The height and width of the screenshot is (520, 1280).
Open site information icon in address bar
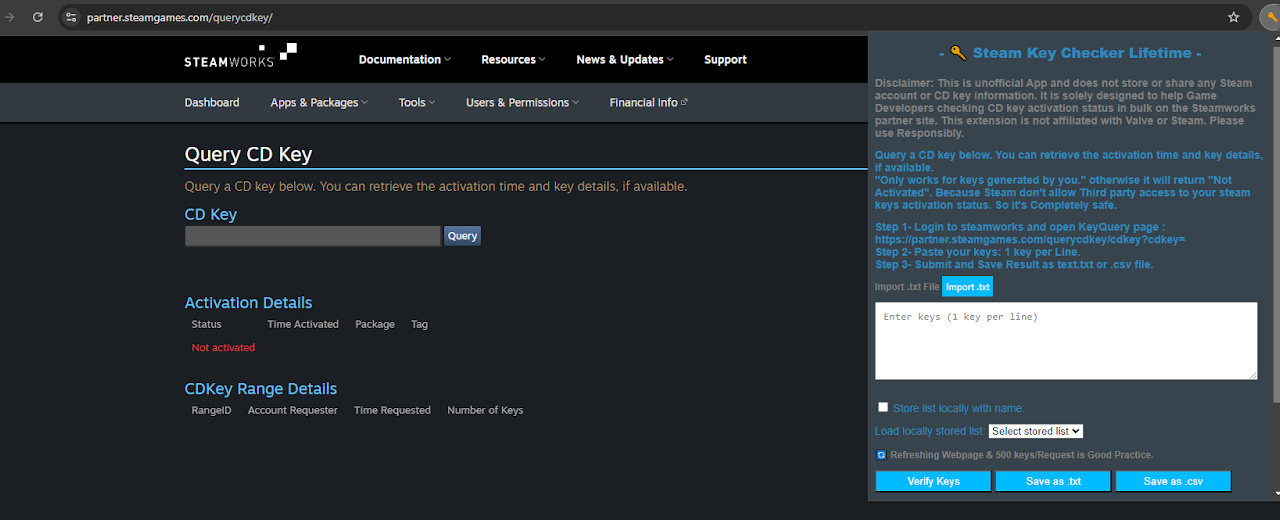70,17
